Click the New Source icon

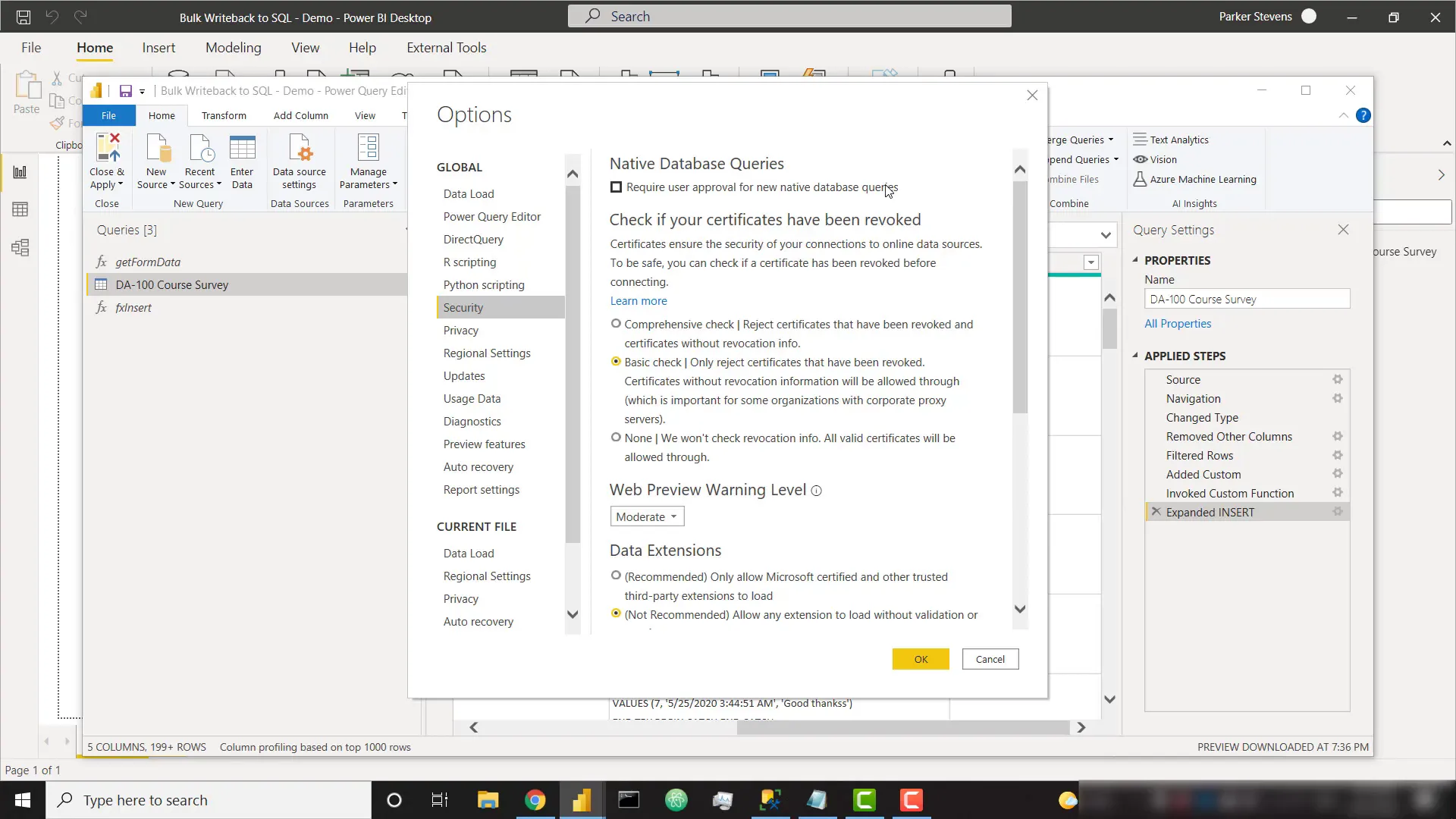click(157, 147)
